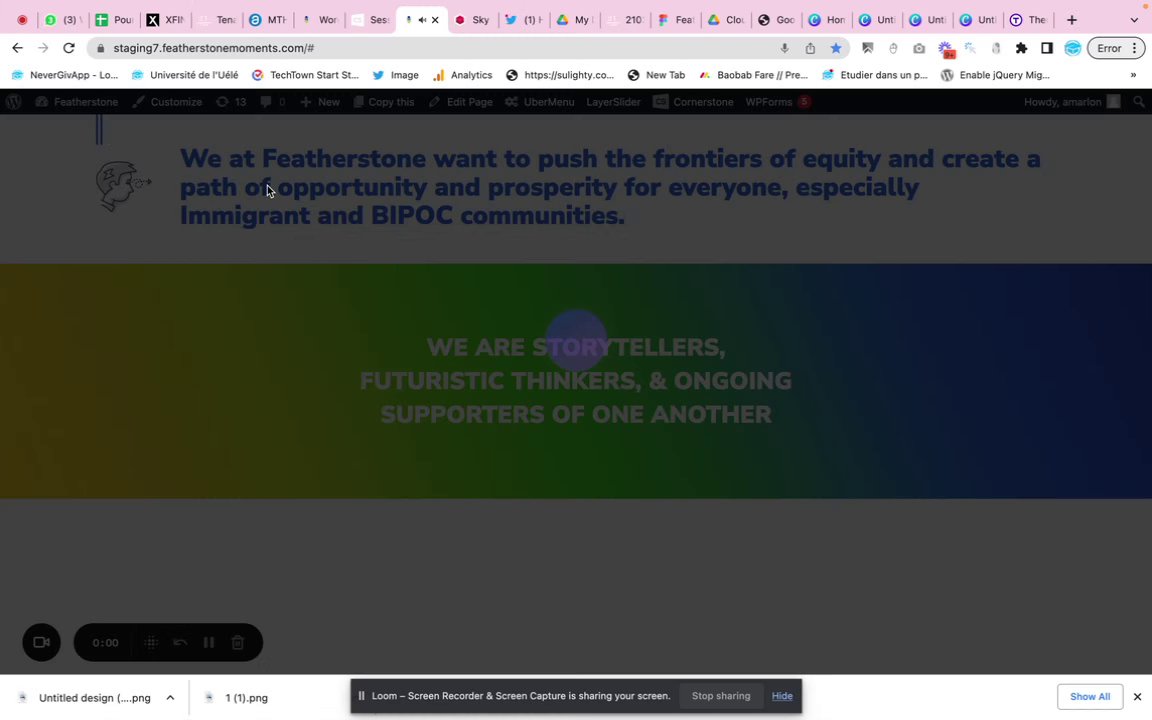Viewport: 1152px width, 720px height.
Task: Open Enable jQuery Mig... bookmark
Action: tap(996, 75)
